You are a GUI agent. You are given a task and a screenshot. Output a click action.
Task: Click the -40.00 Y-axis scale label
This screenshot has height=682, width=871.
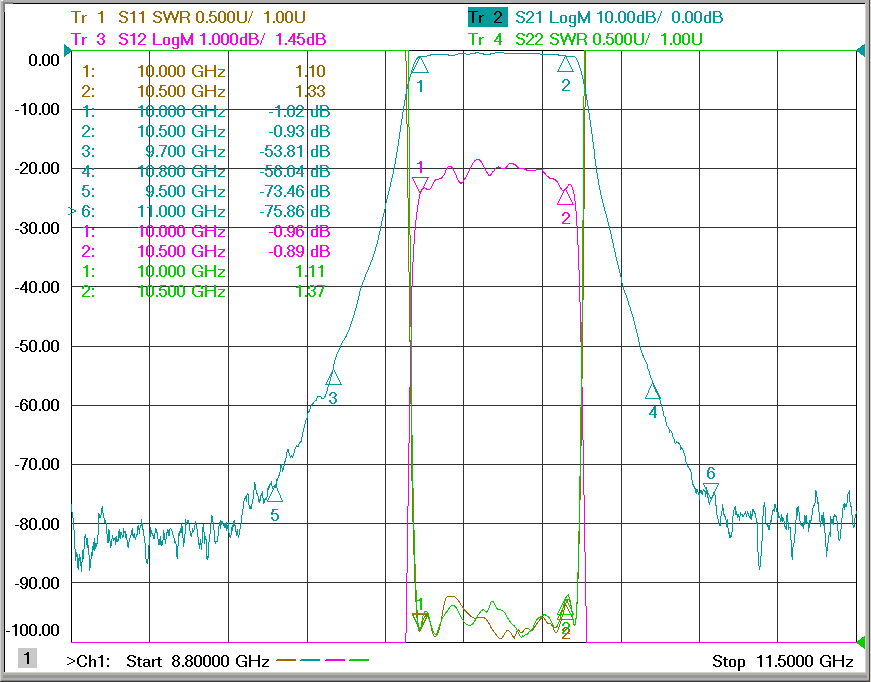tap(37, 287)
